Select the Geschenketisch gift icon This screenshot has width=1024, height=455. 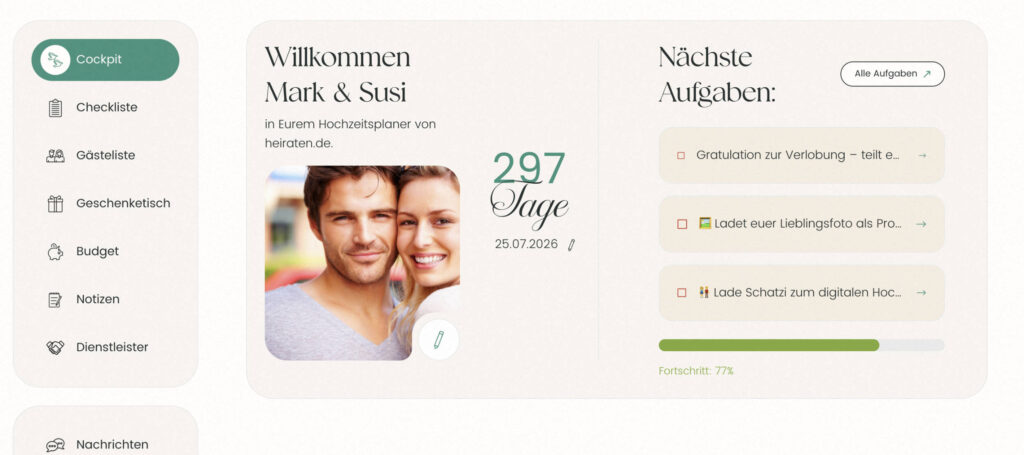[56, 204]
